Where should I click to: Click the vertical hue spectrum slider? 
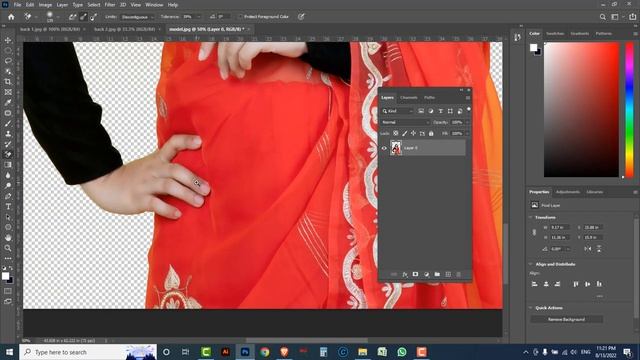point(629,110)
